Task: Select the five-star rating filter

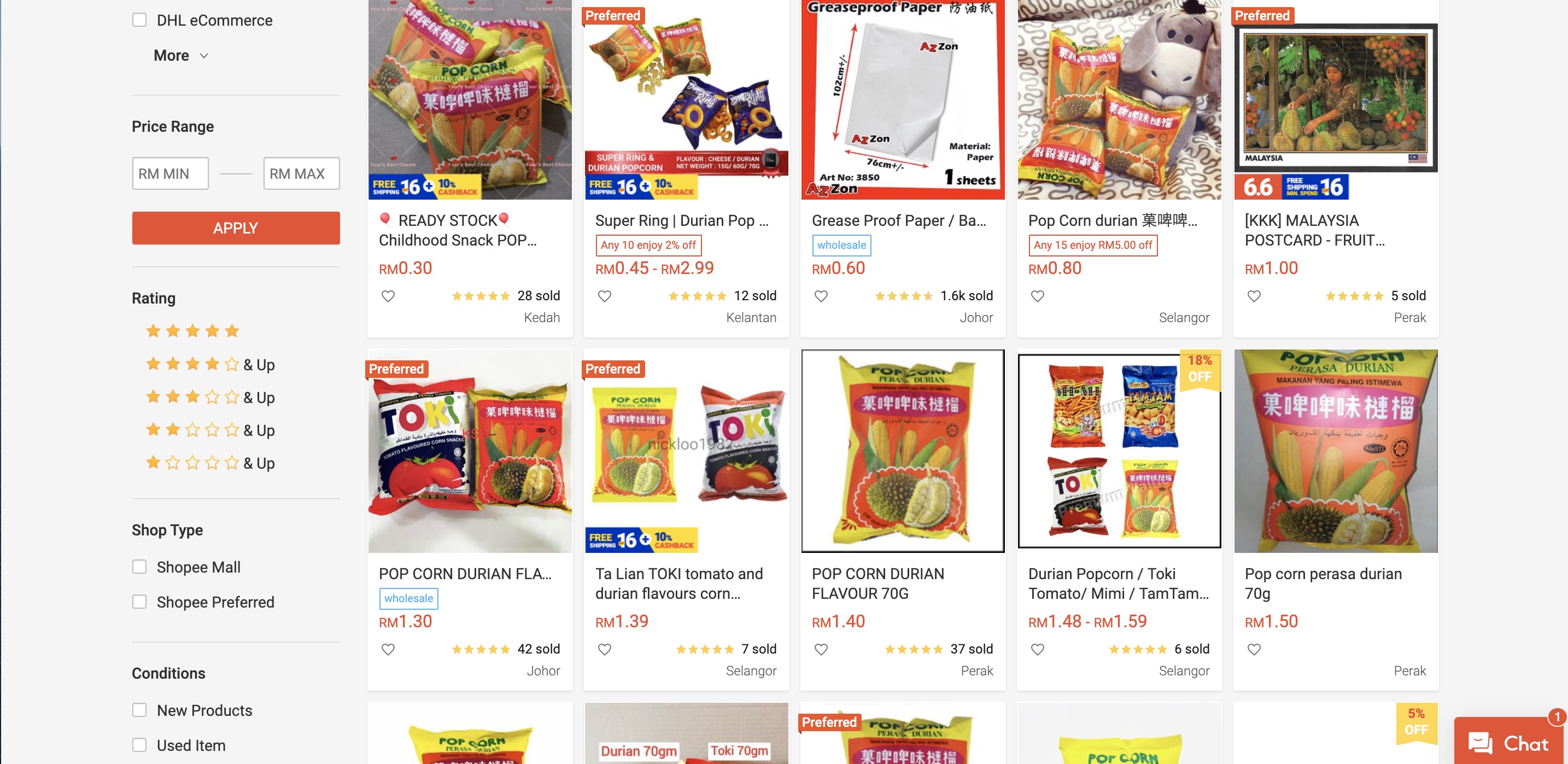Action: click(x=192, y=331)
